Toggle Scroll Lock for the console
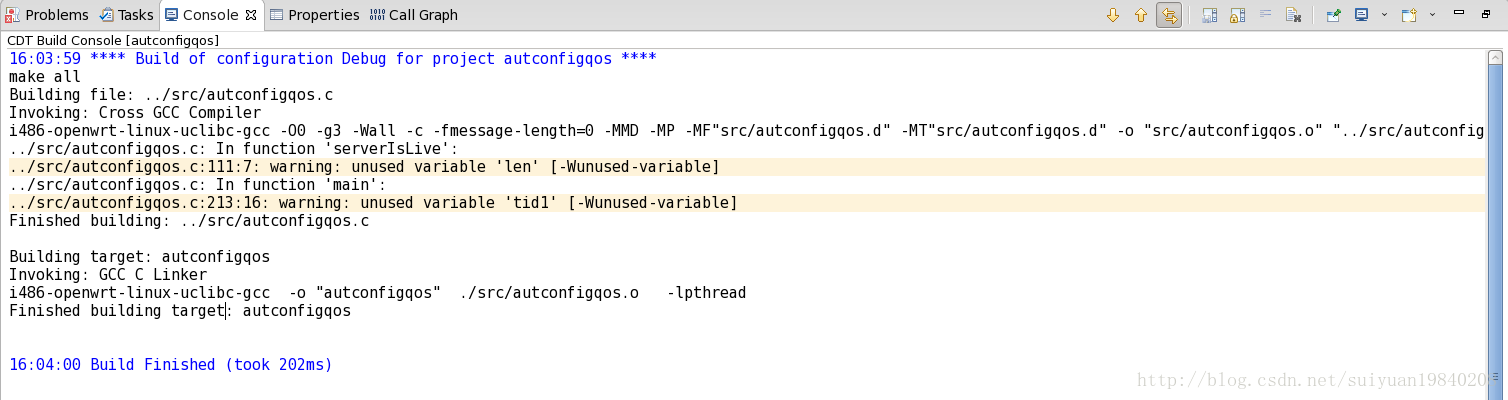The image size is (1508, 400). click(x=1238, y=15)
